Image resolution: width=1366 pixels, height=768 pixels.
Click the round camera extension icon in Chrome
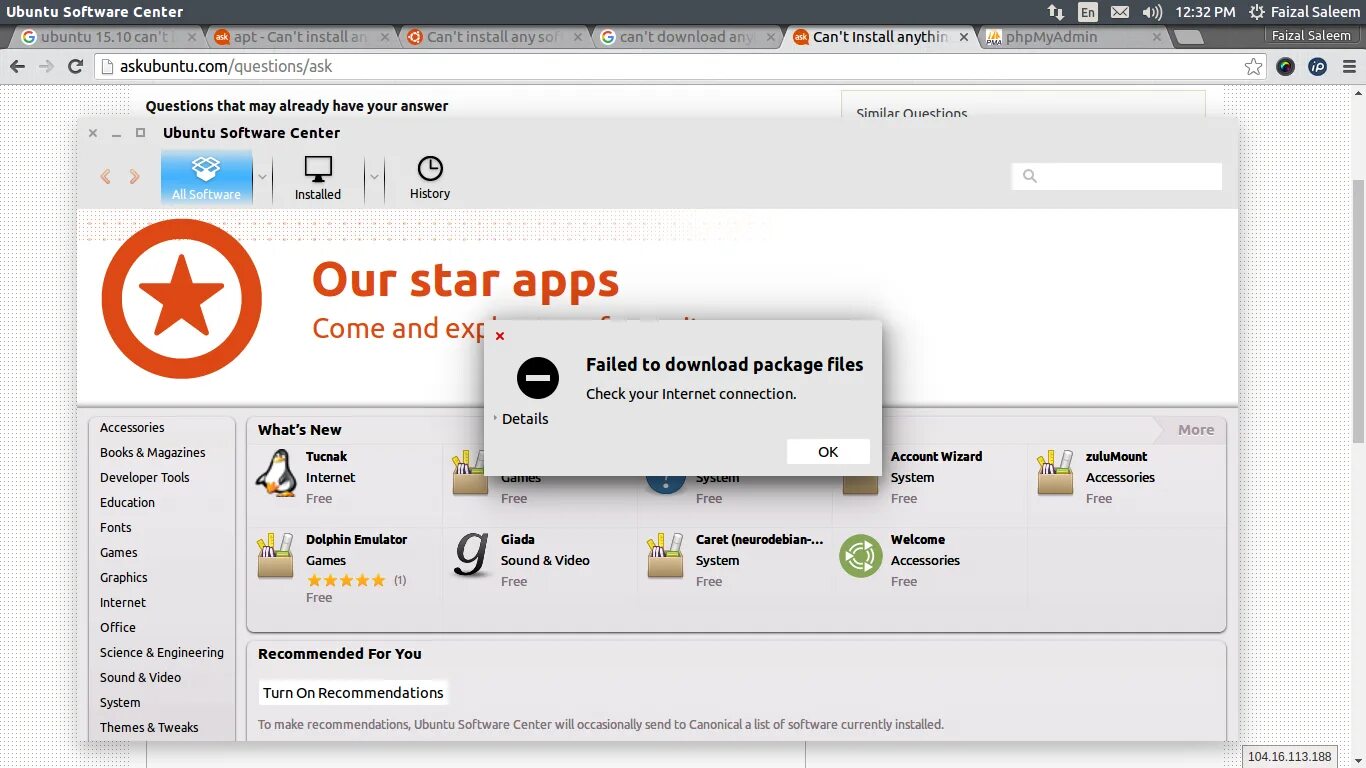[1286, 67]
